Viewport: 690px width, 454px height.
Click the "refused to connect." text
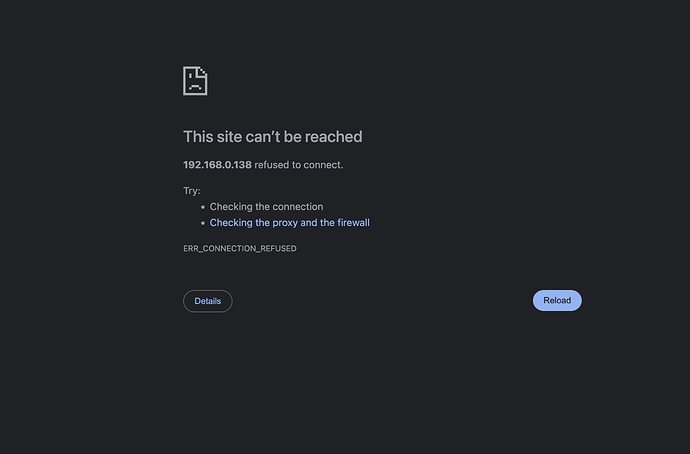[x=299, y=165]
